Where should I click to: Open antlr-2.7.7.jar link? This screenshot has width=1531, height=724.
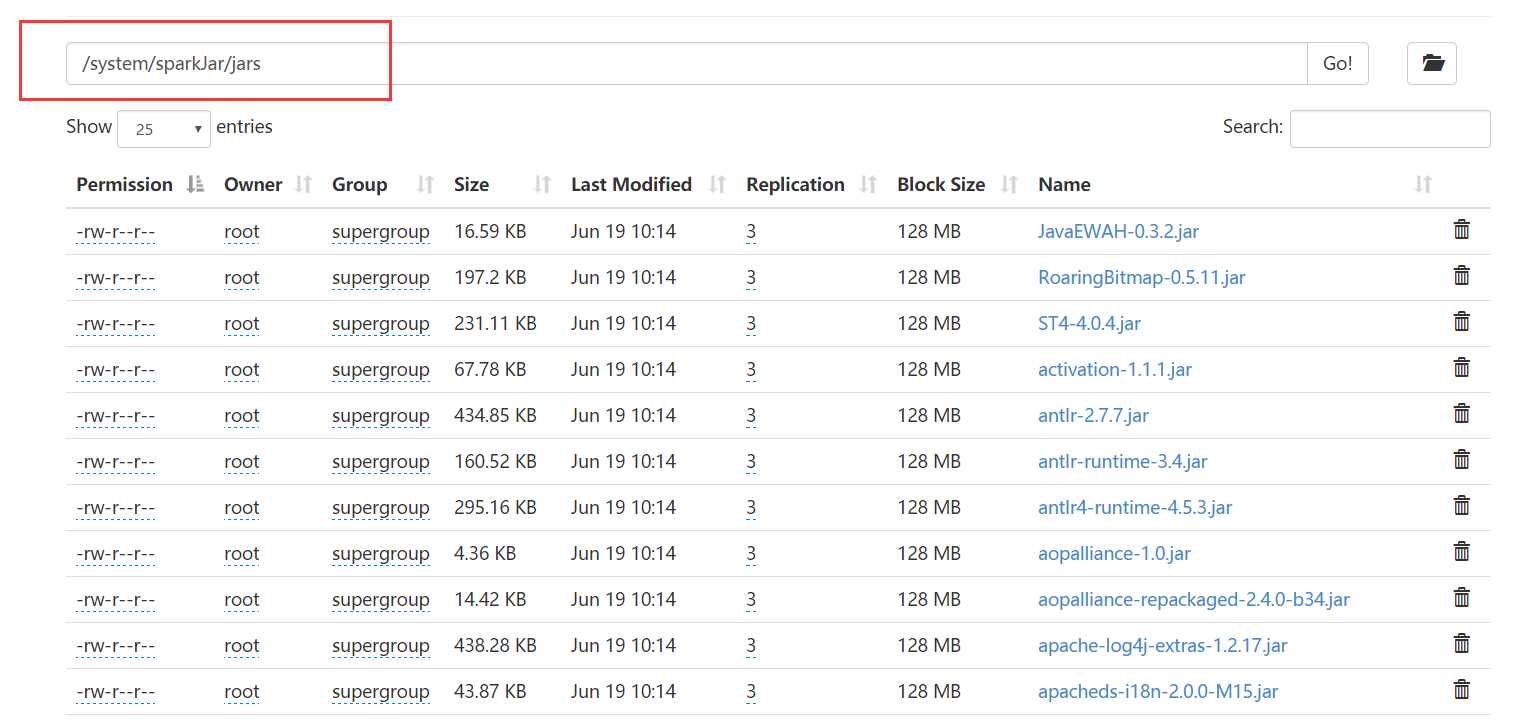1093,416
